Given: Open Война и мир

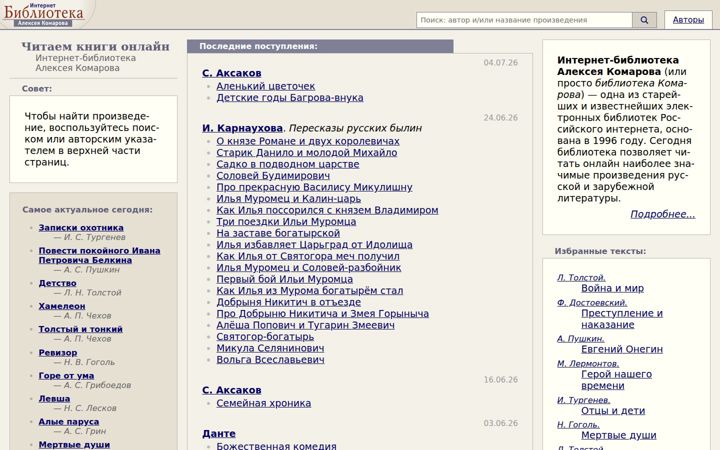Looking at the screenshot, I should tap(612, 288).
